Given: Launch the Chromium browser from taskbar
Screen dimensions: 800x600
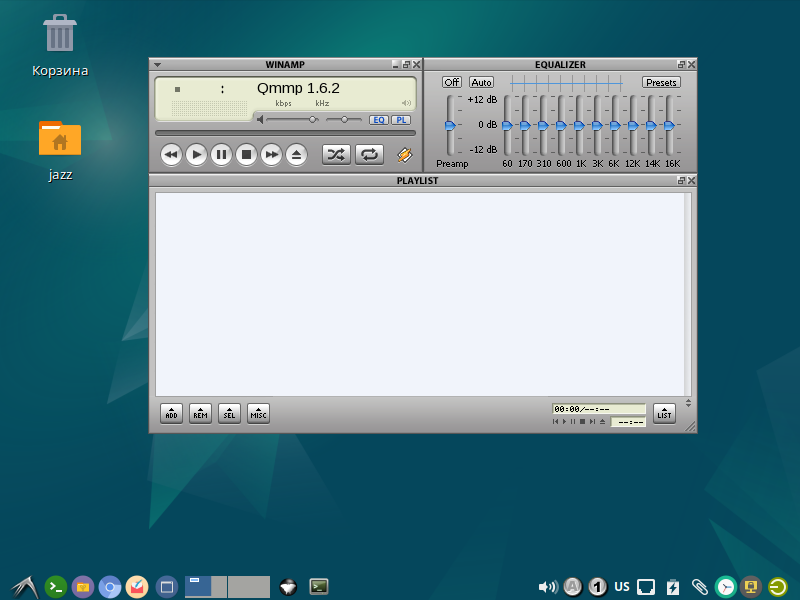Looking at the screenshot, I should tap(110, 587).
